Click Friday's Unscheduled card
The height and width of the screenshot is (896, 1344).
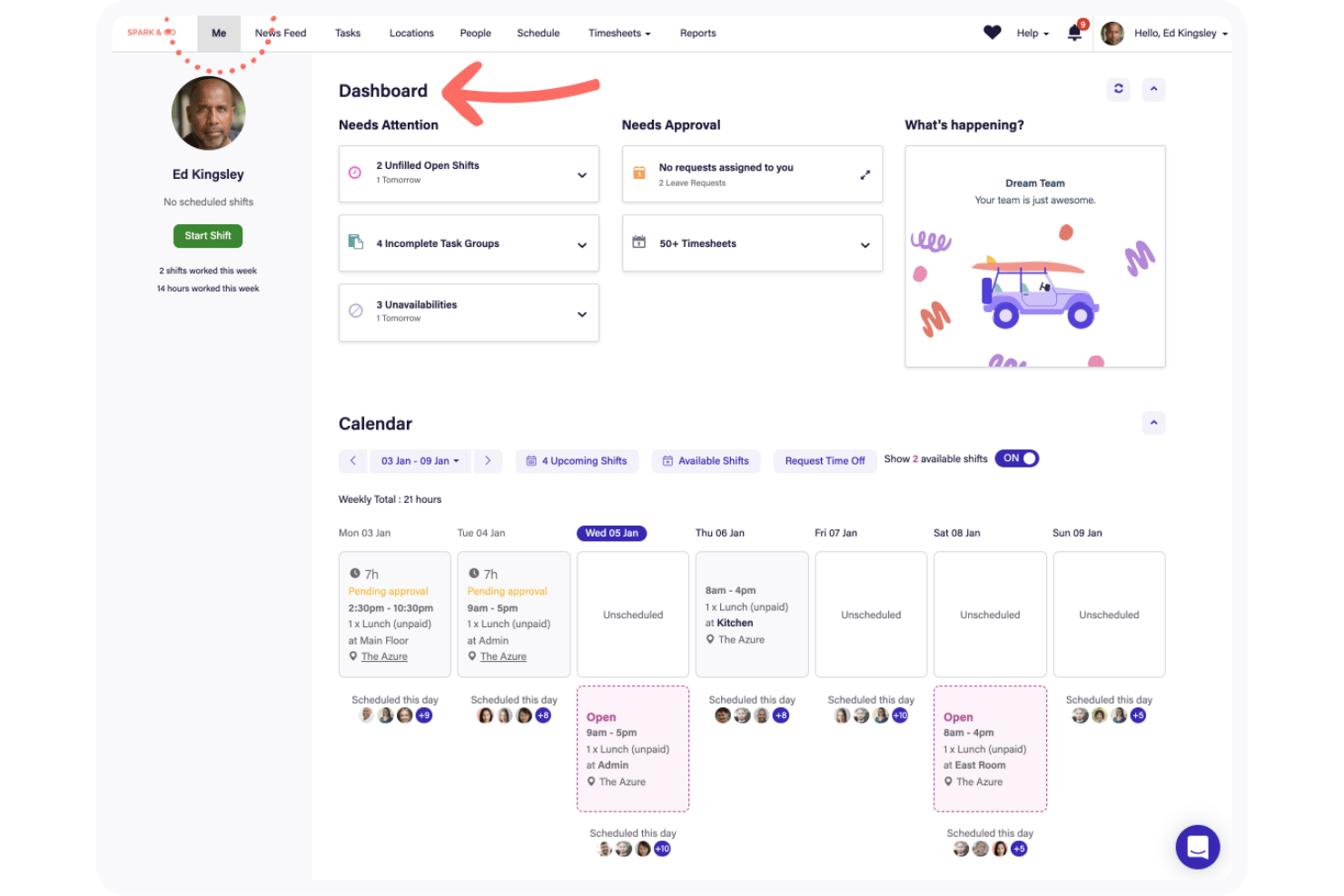point(871,615)
